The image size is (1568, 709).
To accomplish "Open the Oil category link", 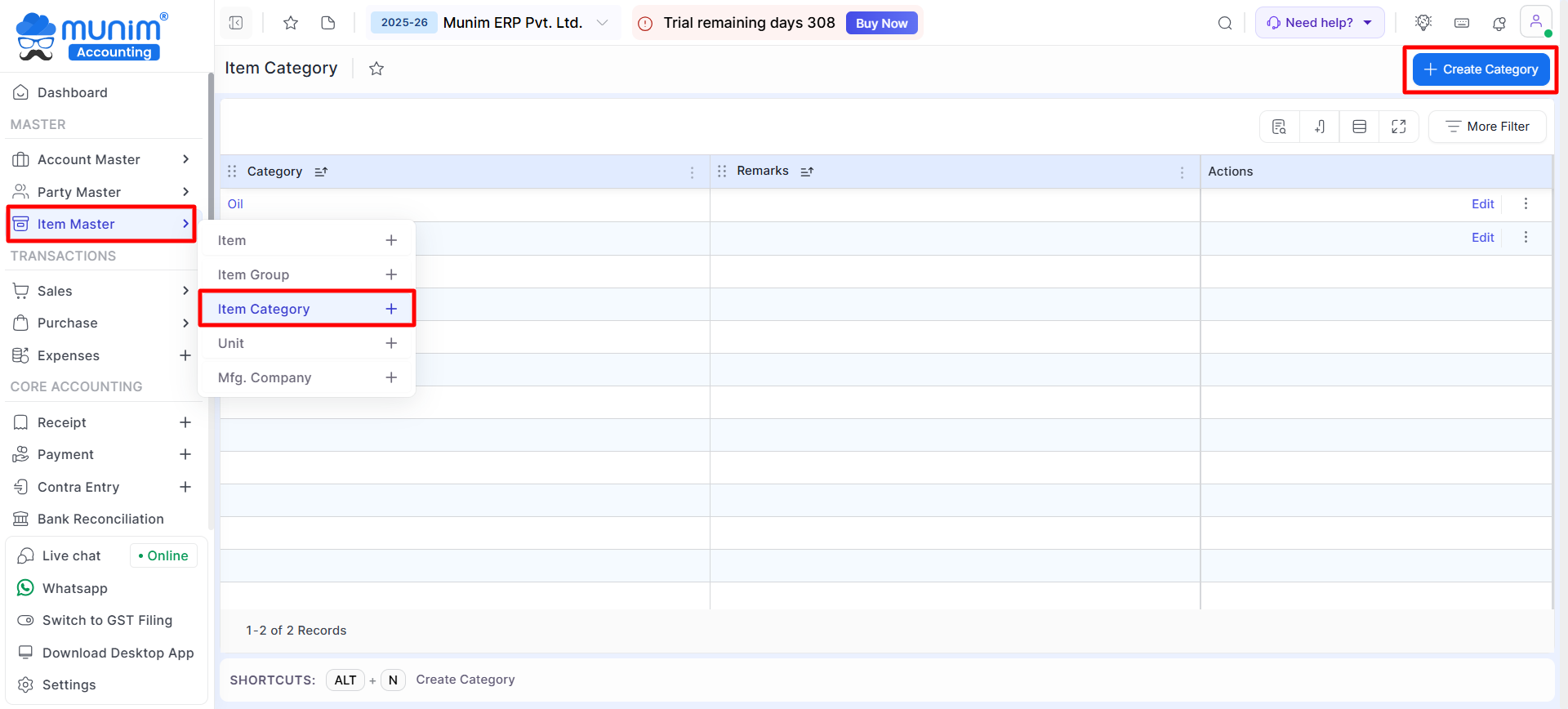I will coord(235,204).
